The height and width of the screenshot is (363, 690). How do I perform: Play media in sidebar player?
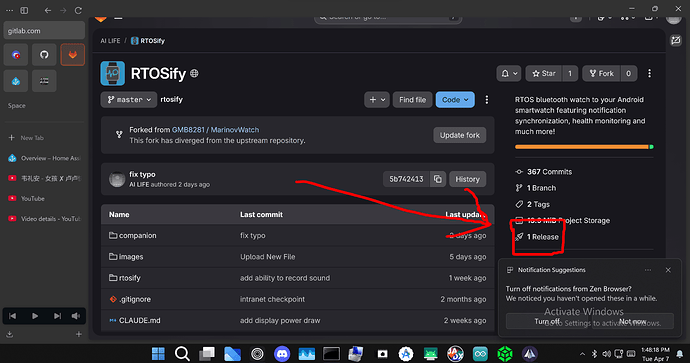[x=35, y=316]
